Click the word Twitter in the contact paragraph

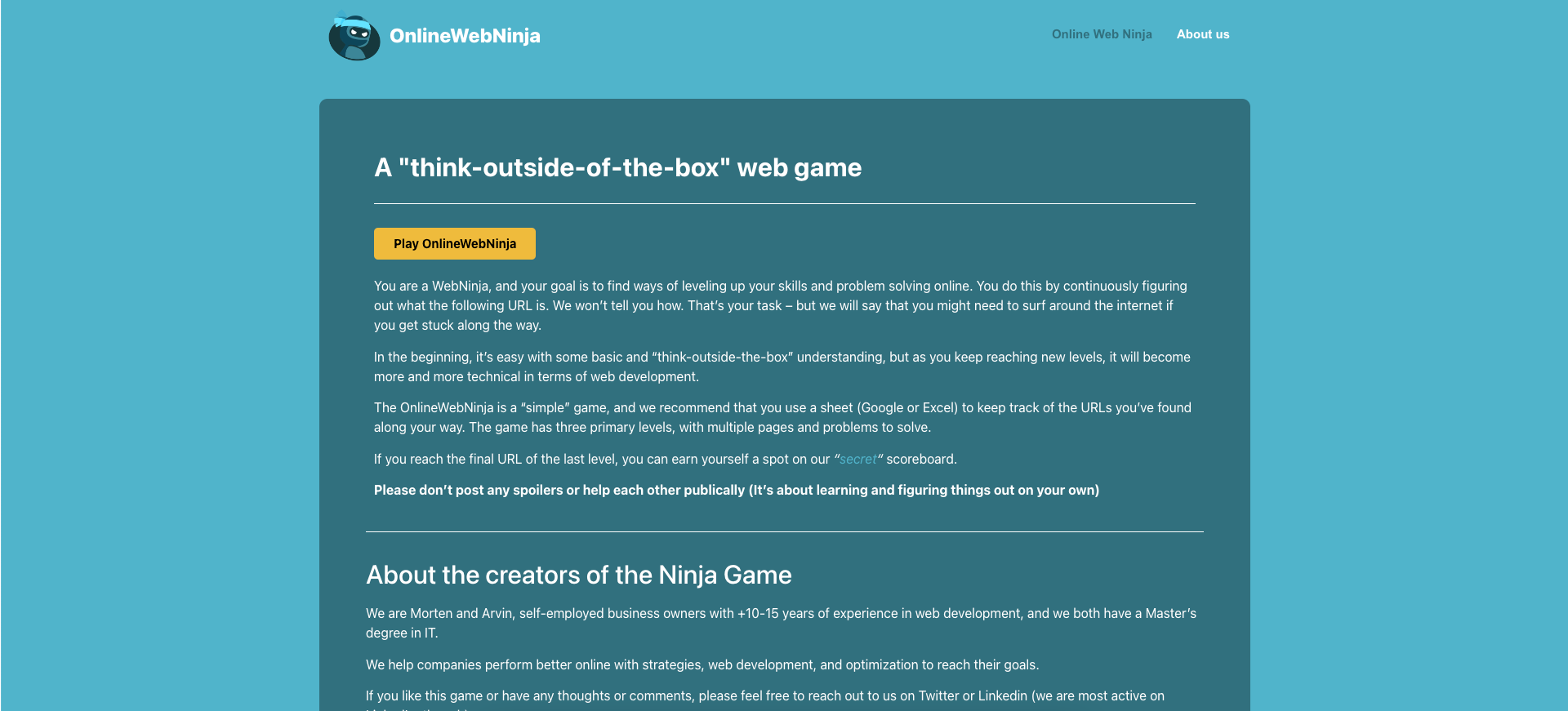938,696
